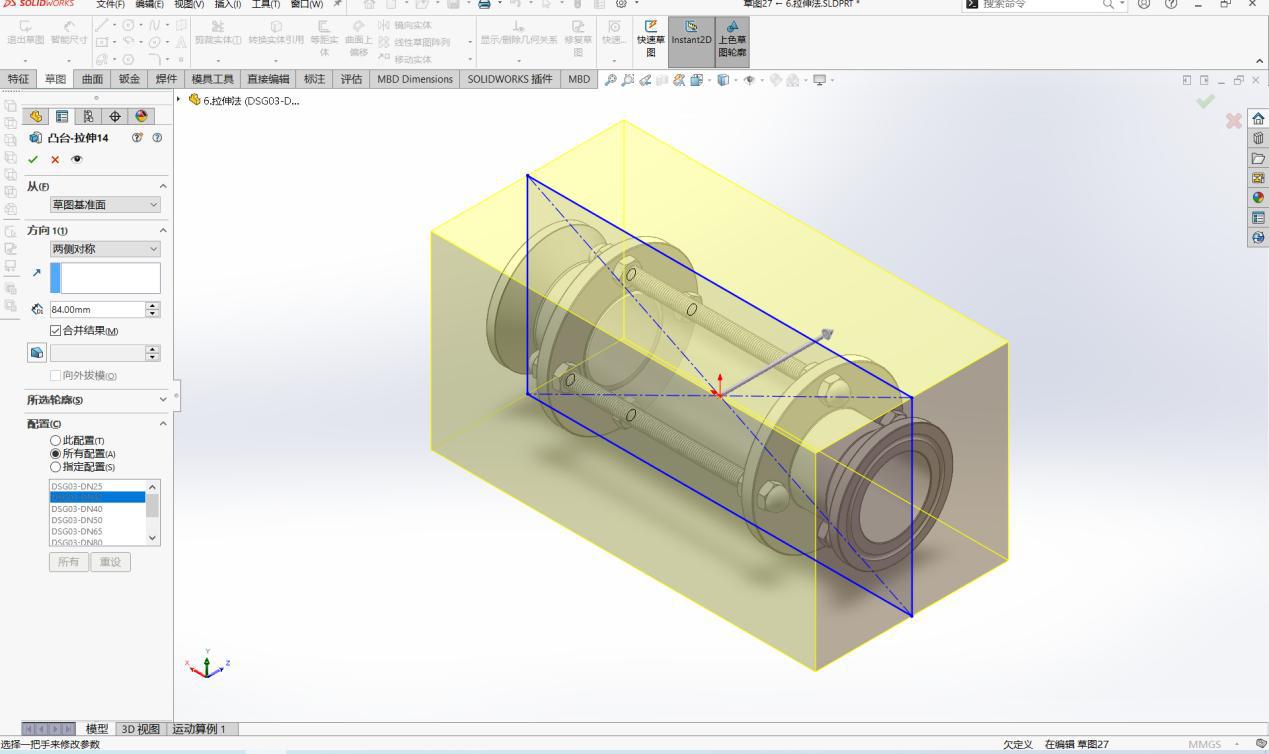Increment depth using the 84.00mm spinner arrow

click(x=152, y=305)
